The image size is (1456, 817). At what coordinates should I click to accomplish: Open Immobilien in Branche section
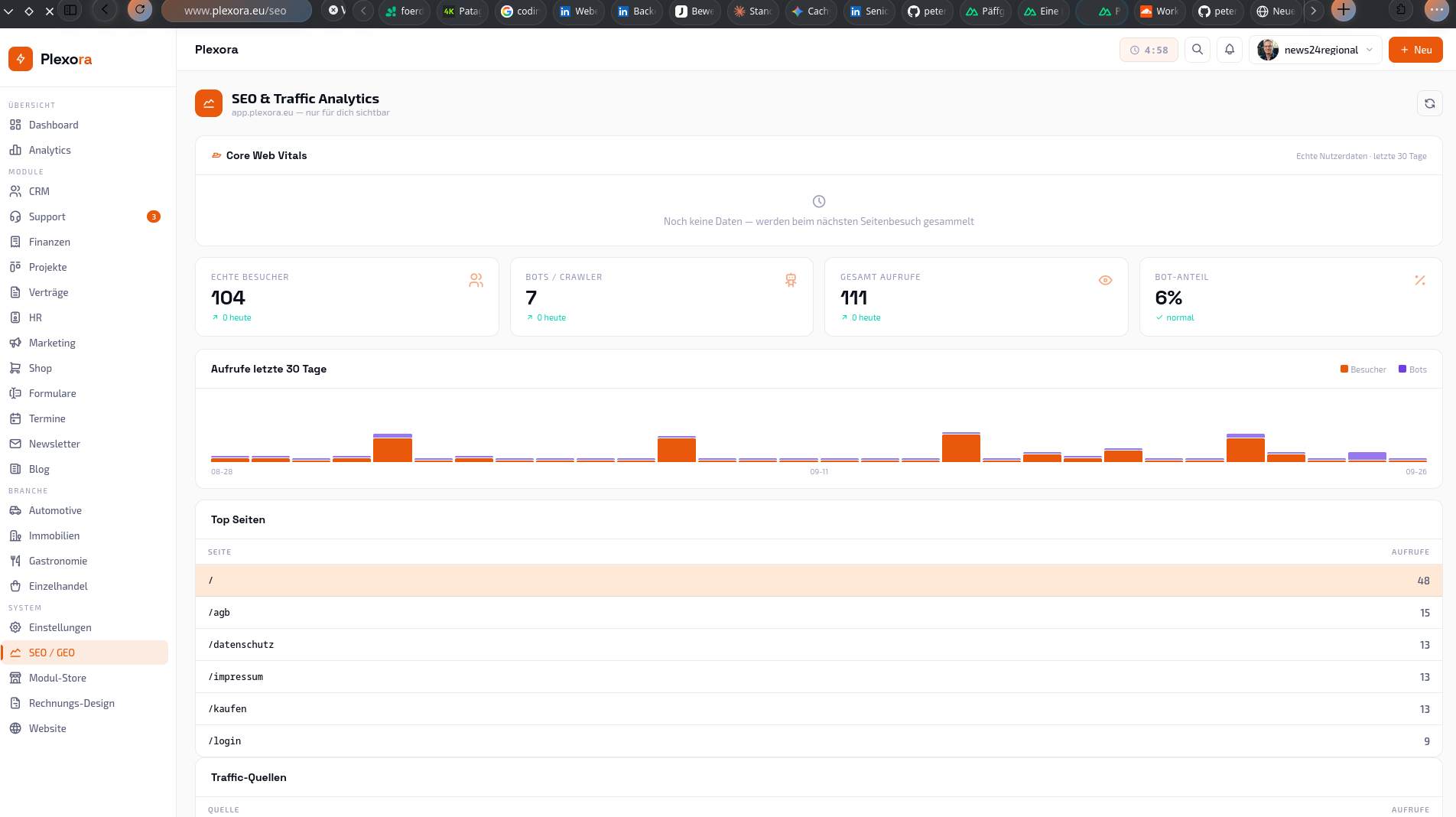(x=84, y=535)
